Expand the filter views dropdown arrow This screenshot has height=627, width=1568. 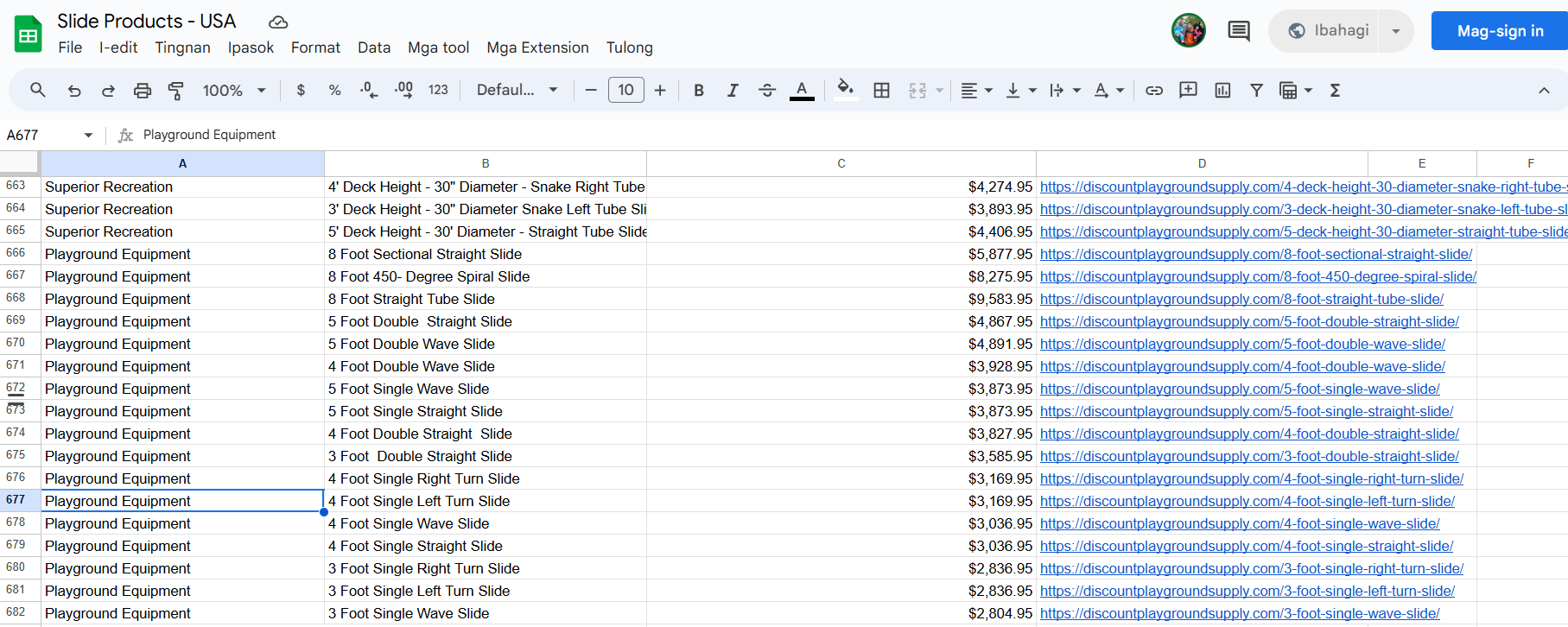(1309, 90)
